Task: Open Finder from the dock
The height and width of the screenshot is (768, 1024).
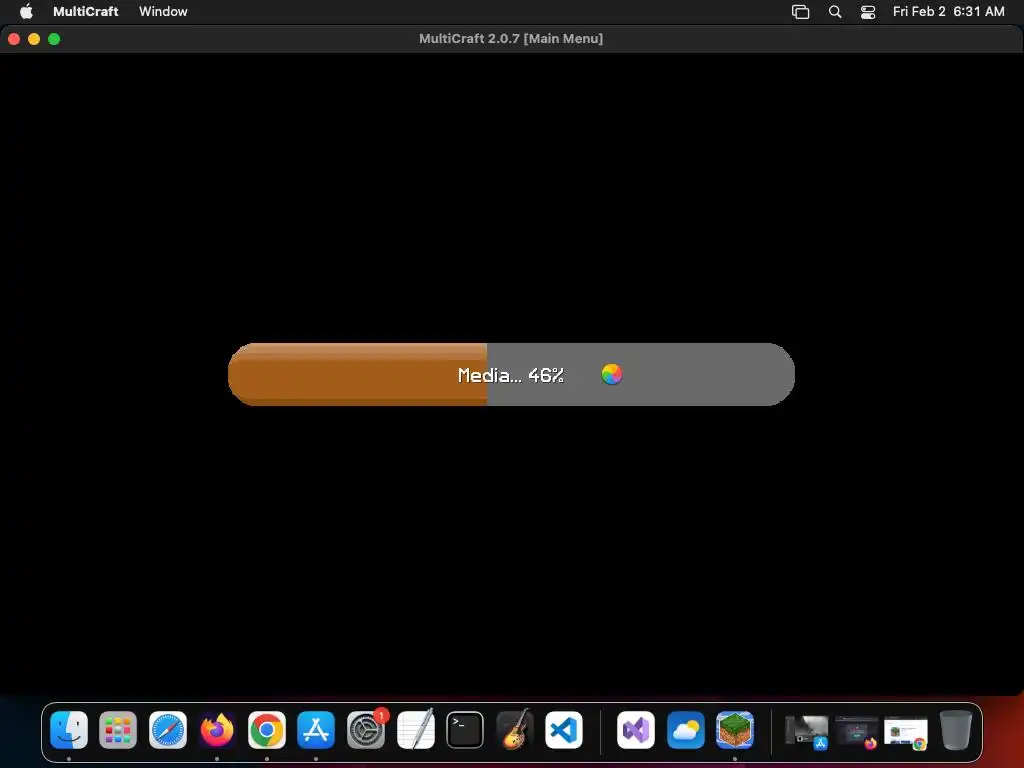Action: coord(69,729)
